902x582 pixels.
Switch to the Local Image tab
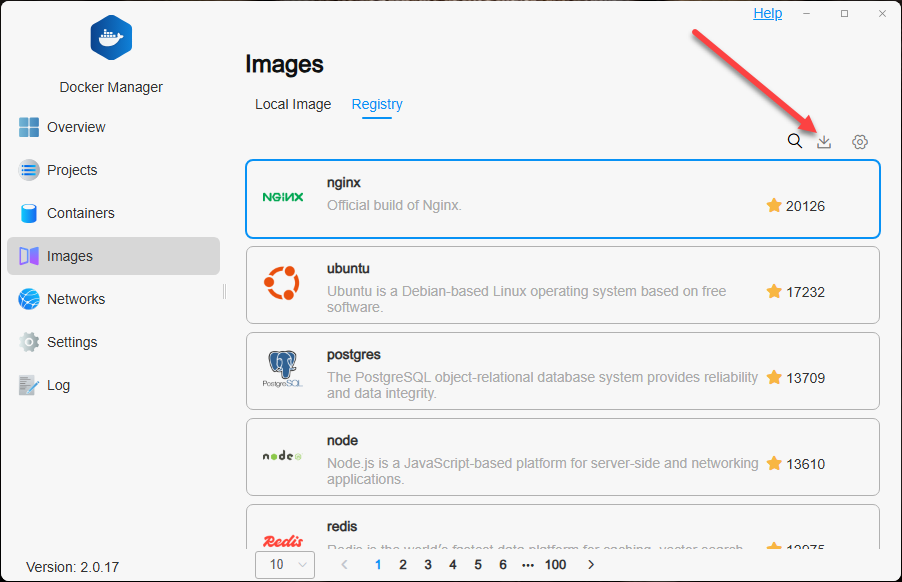click(x=292, y=104)
